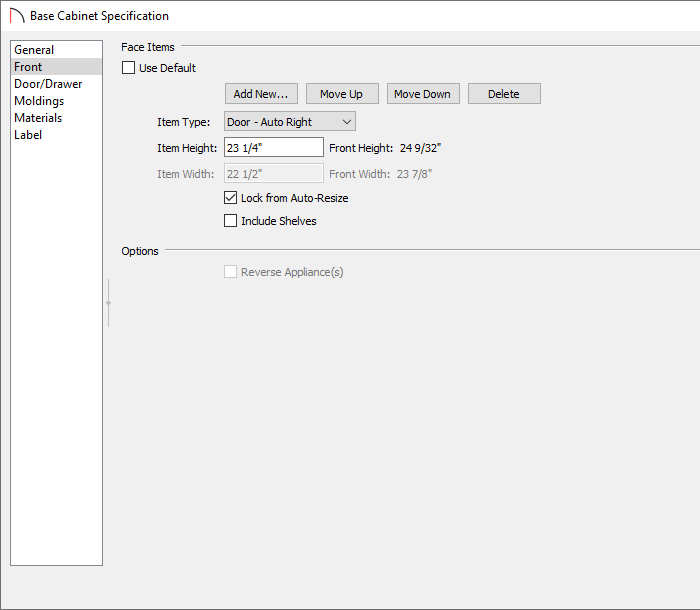This screenshot has width=700, height=610.
Task: Click the Item Width field showing 22 1/2"
Action: click(274, 173)
